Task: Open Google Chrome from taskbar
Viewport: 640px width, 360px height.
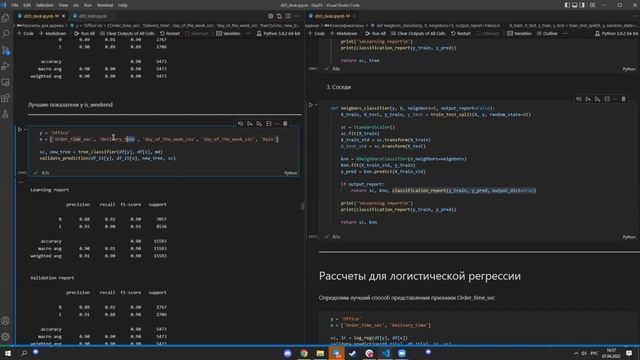Action: pos(304,353)
